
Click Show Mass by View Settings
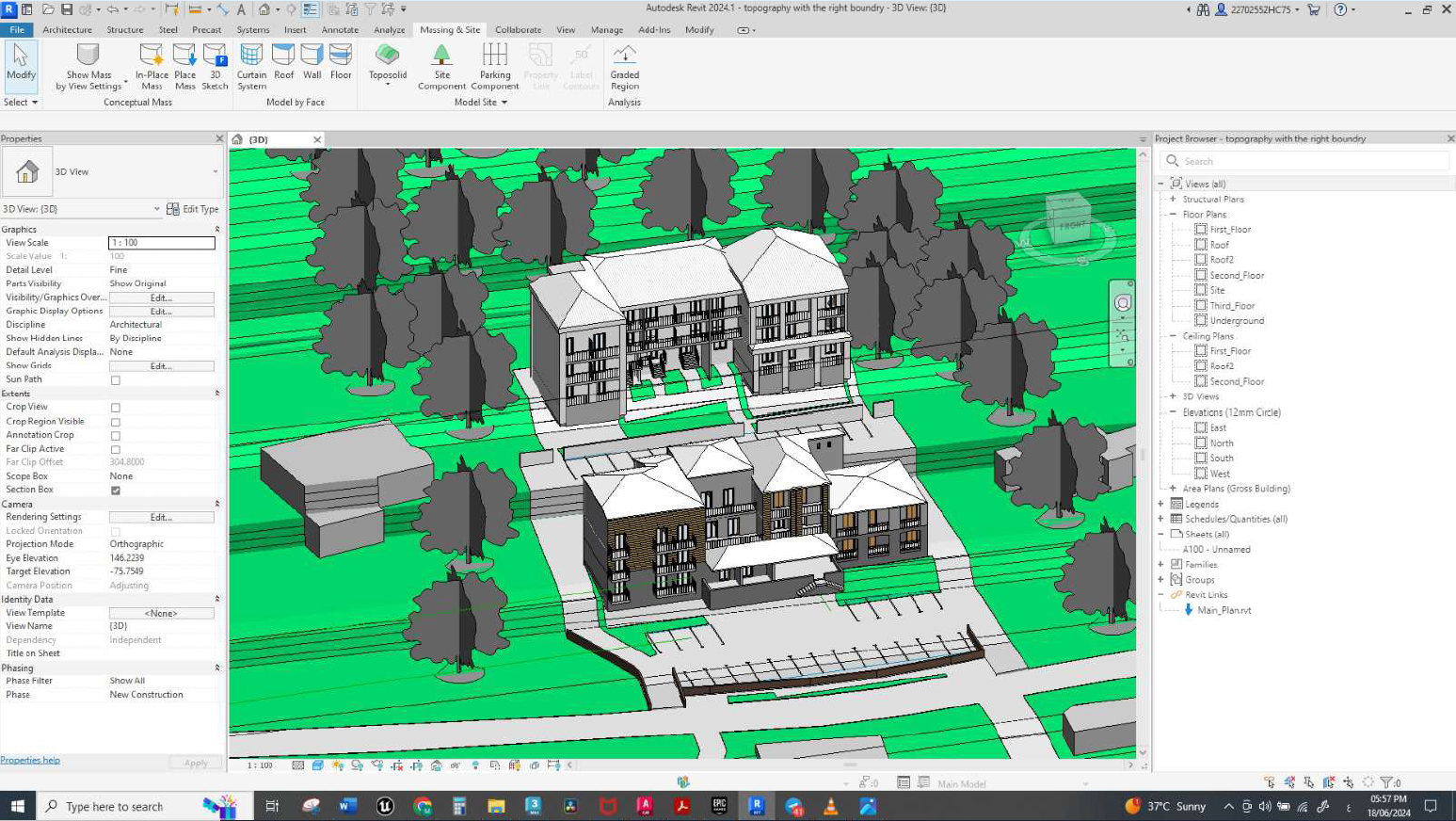point(88,67)
